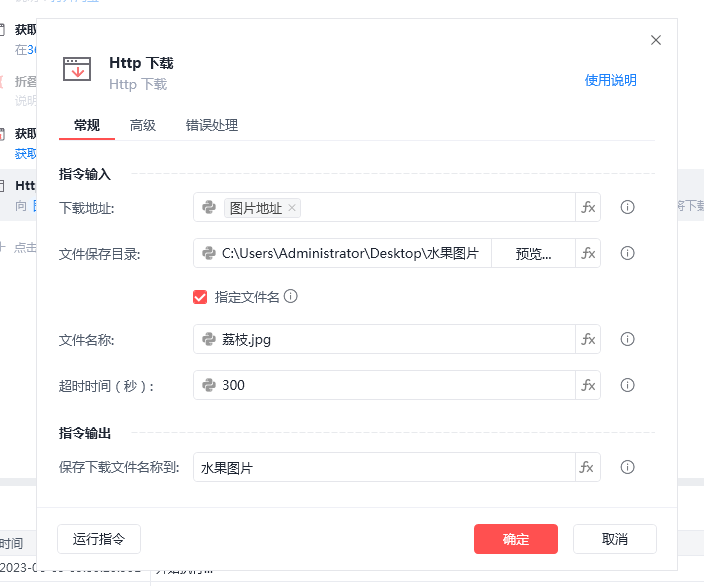Click the 水果图片 output variable field

click(x=384, y=467)
